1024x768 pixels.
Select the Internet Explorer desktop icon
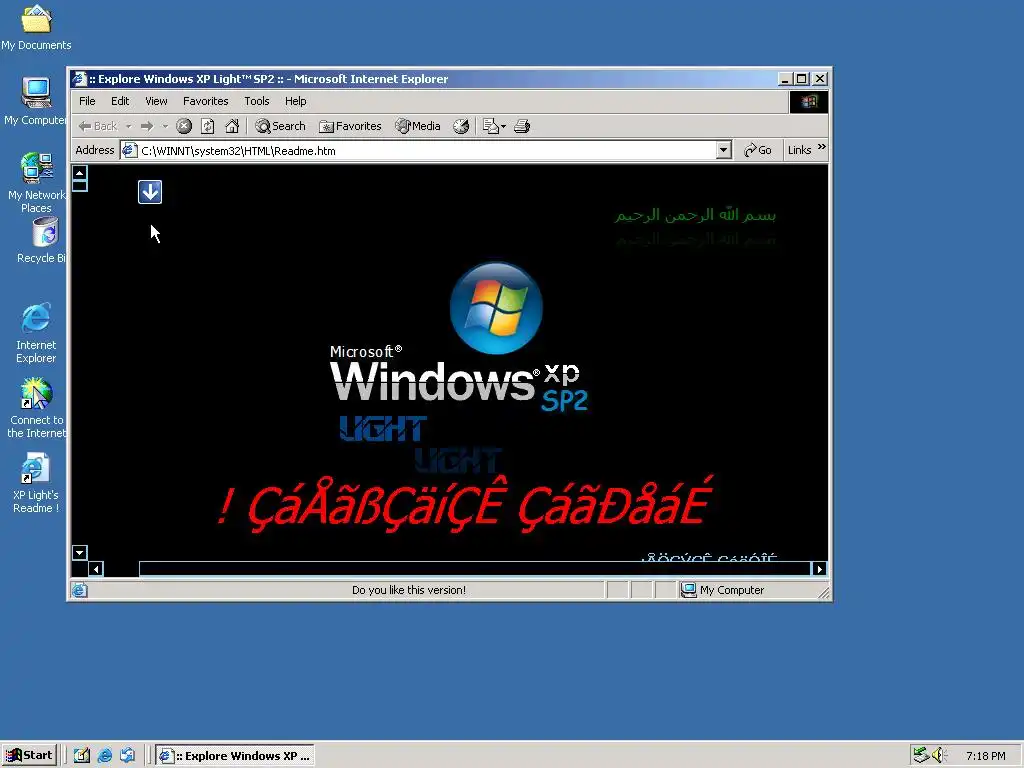[36, 333]
